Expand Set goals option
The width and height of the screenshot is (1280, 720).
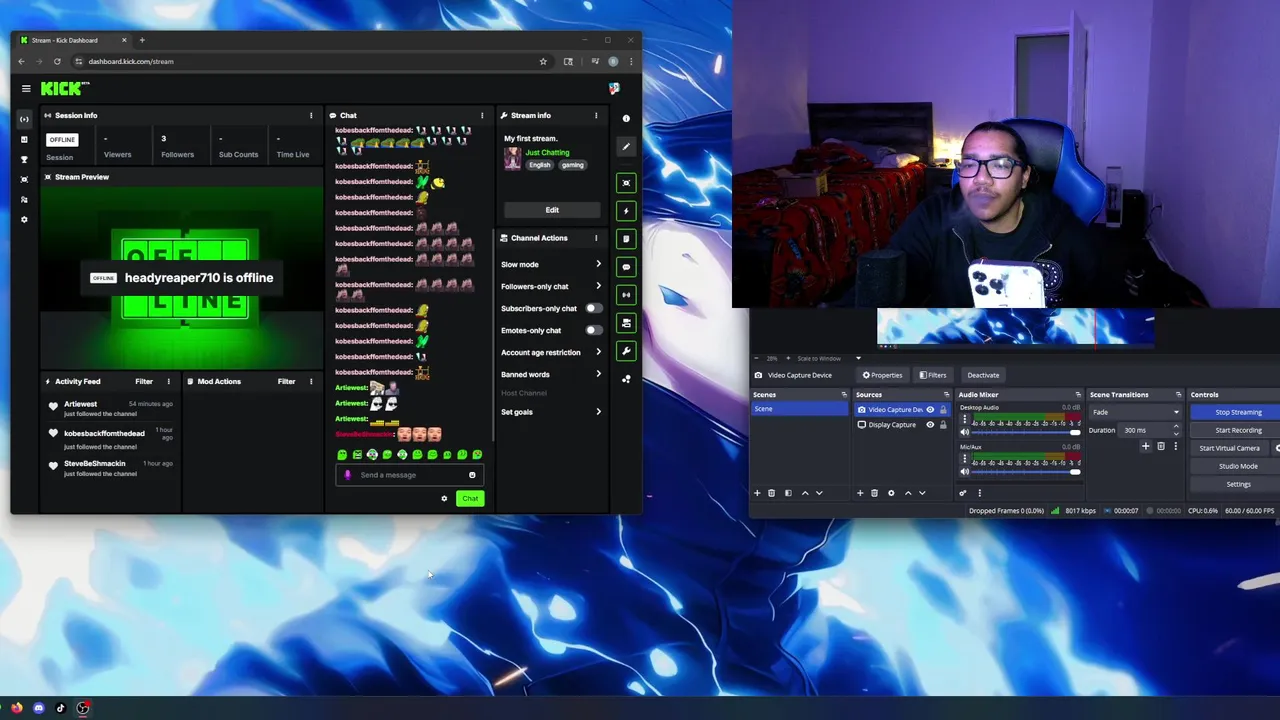[598, 412]
